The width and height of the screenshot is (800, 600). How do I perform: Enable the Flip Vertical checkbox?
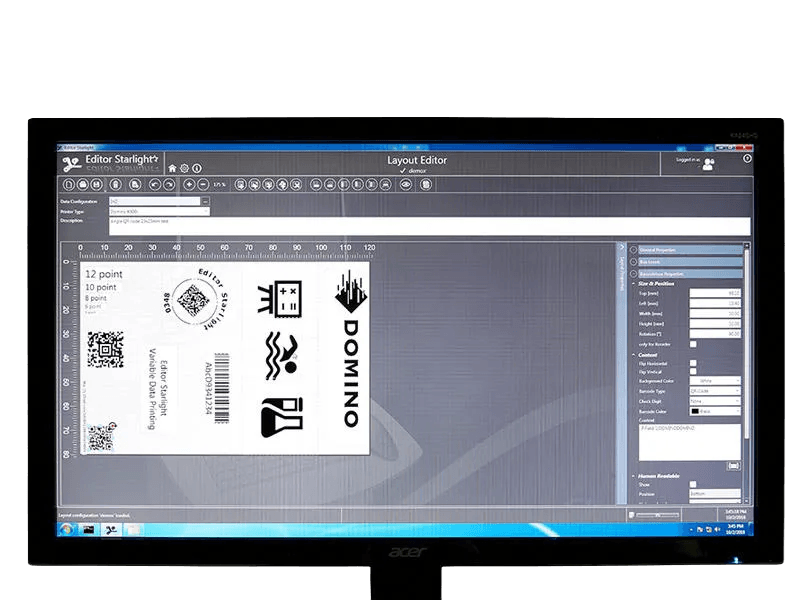click(693, 371)
